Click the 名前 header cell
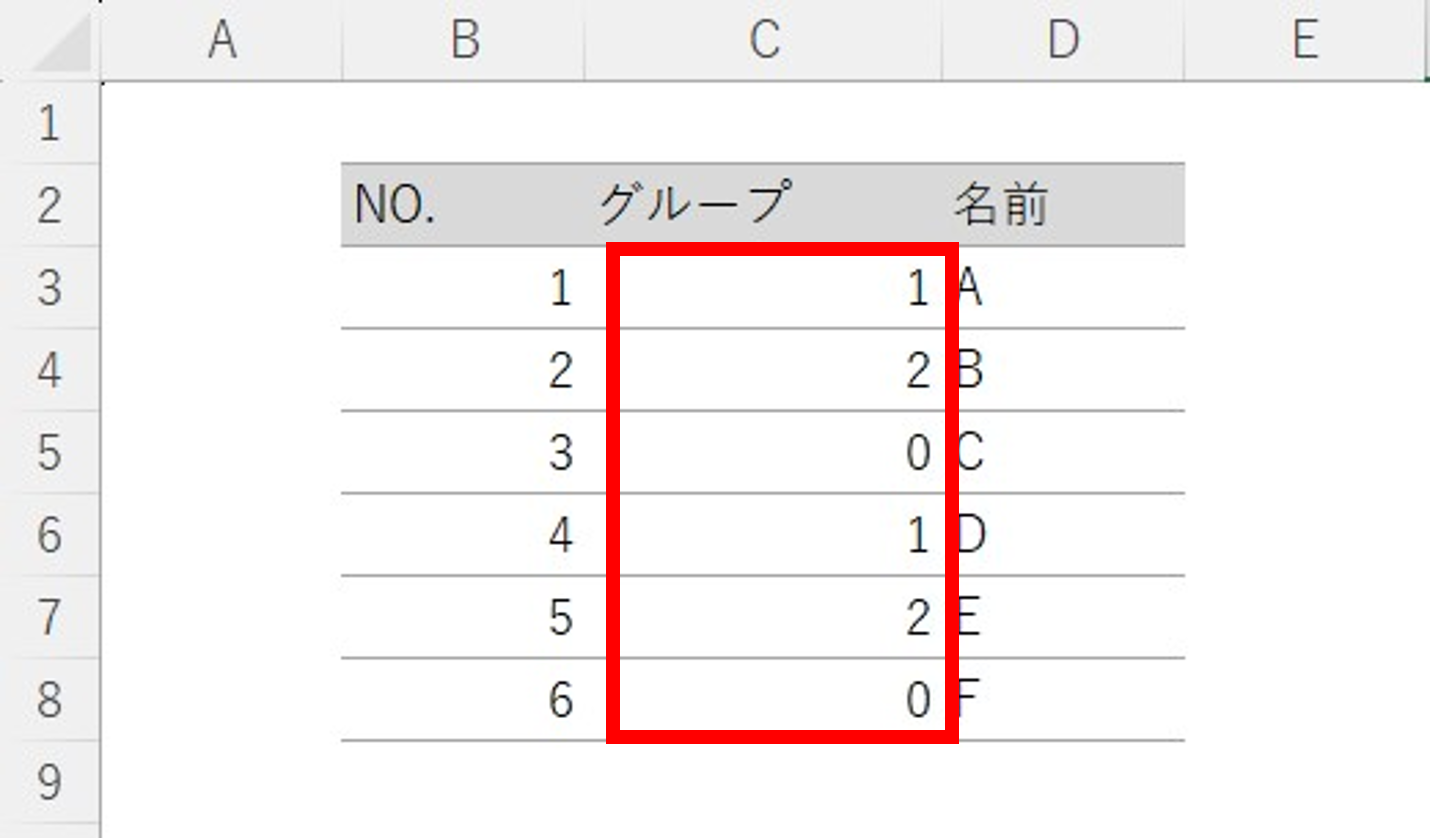This screenshot has width=1430, height=838. [1064, 205]
